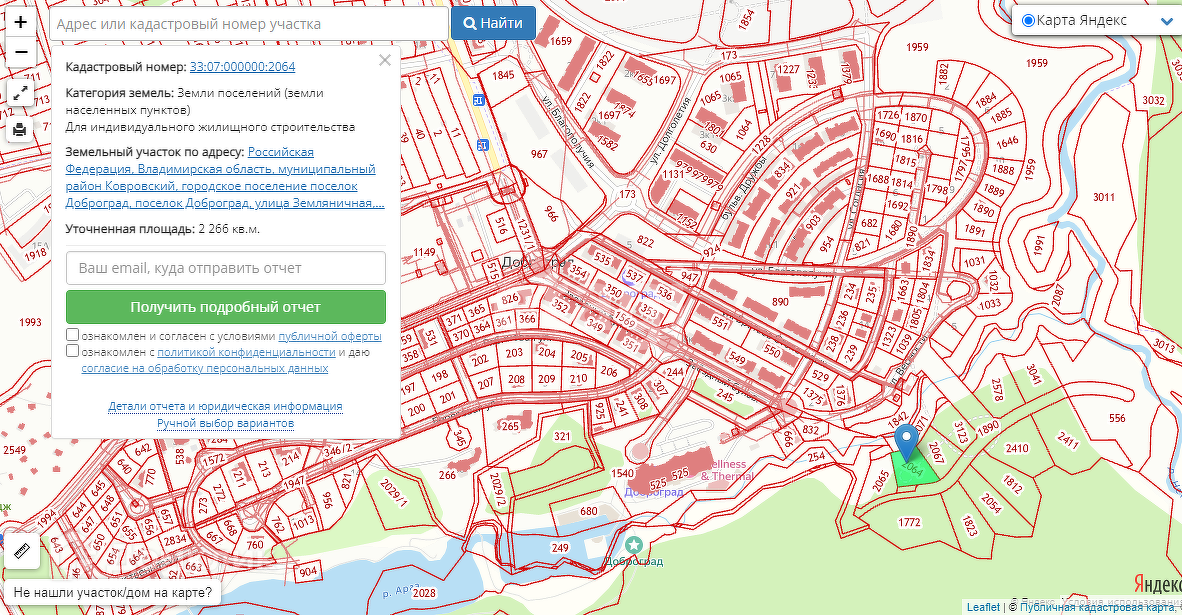Open политикой конфиденциальности link
Image resolution: width=1182 pixels, height=615 pixels.
click(247, 352)
